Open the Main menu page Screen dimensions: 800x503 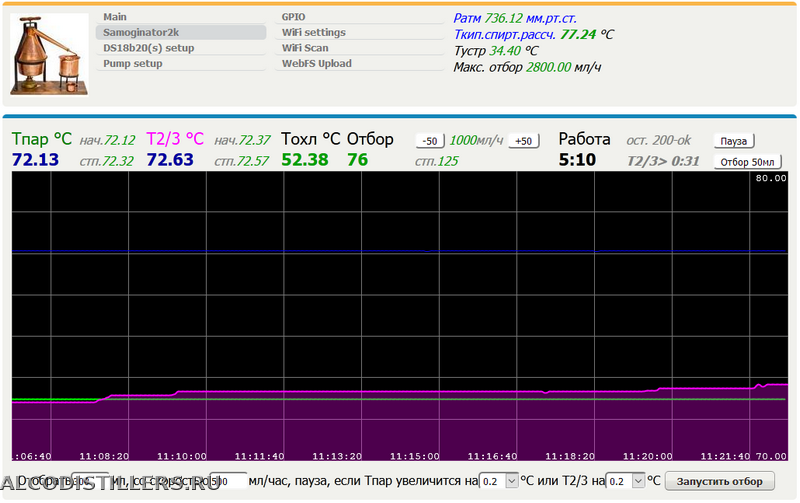pyautogui.click(x=181, y=17)
